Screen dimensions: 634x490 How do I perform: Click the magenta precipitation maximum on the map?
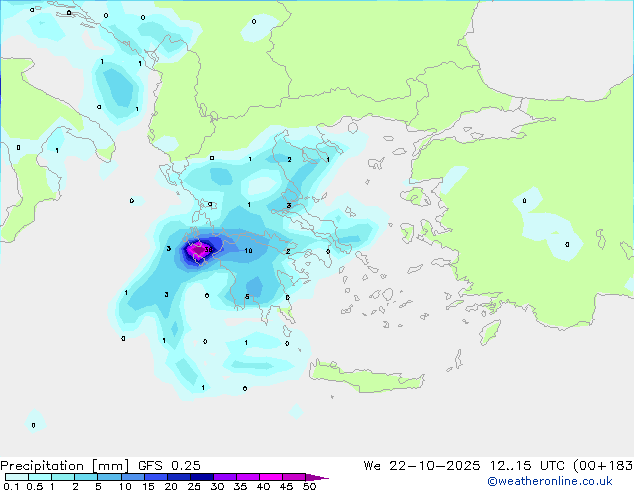[x=198, y=251]
